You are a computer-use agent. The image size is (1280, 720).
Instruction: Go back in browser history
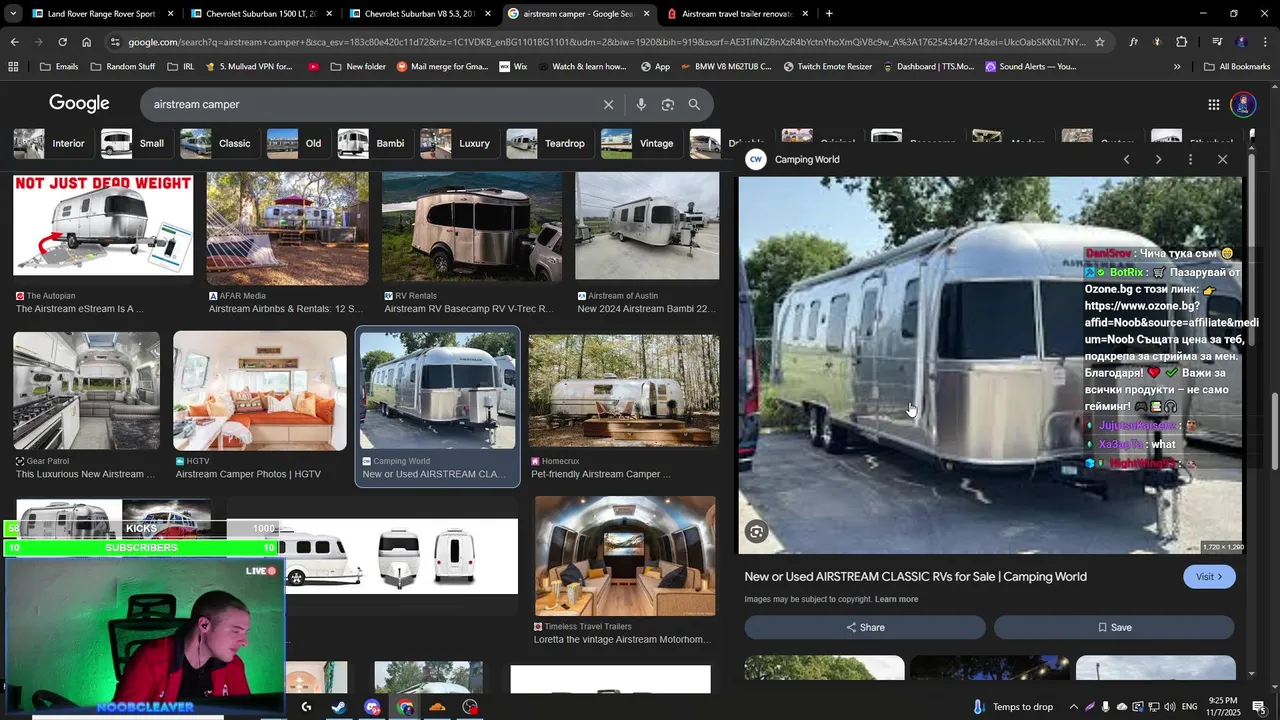[14, 42]
